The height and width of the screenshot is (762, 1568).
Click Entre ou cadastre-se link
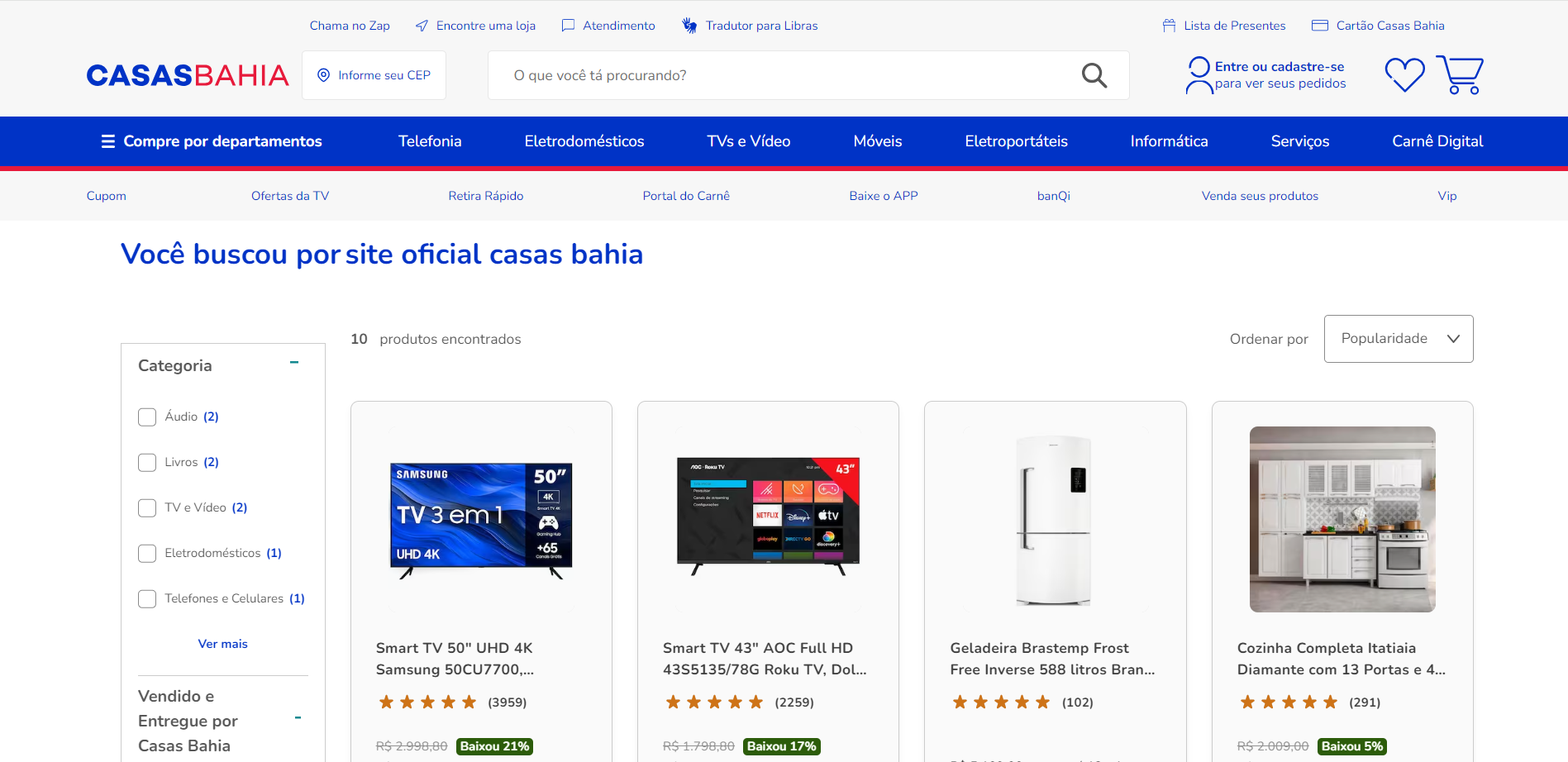point(1280,67)
